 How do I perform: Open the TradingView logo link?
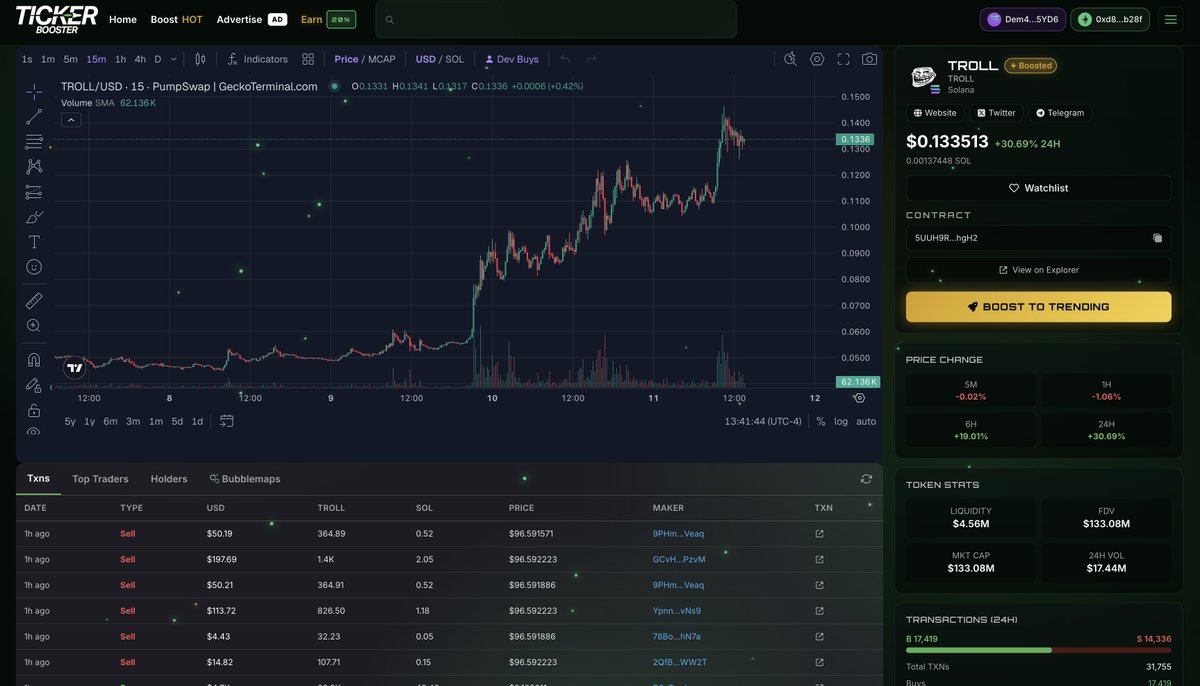[74, 368]
